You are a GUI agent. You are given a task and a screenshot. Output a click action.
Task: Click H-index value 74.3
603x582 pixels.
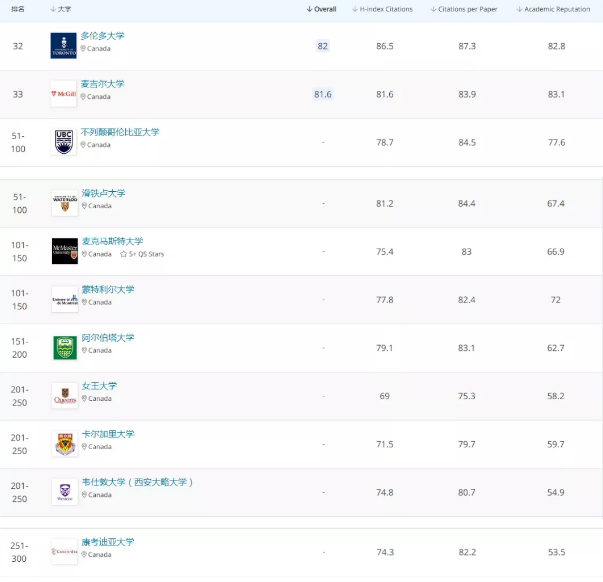tap(385, 552)
